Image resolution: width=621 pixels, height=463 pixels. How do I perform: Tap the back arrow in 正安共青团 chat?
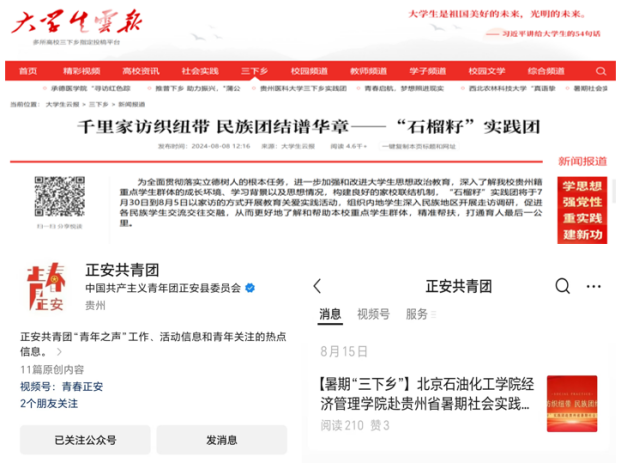click(318, 286)
